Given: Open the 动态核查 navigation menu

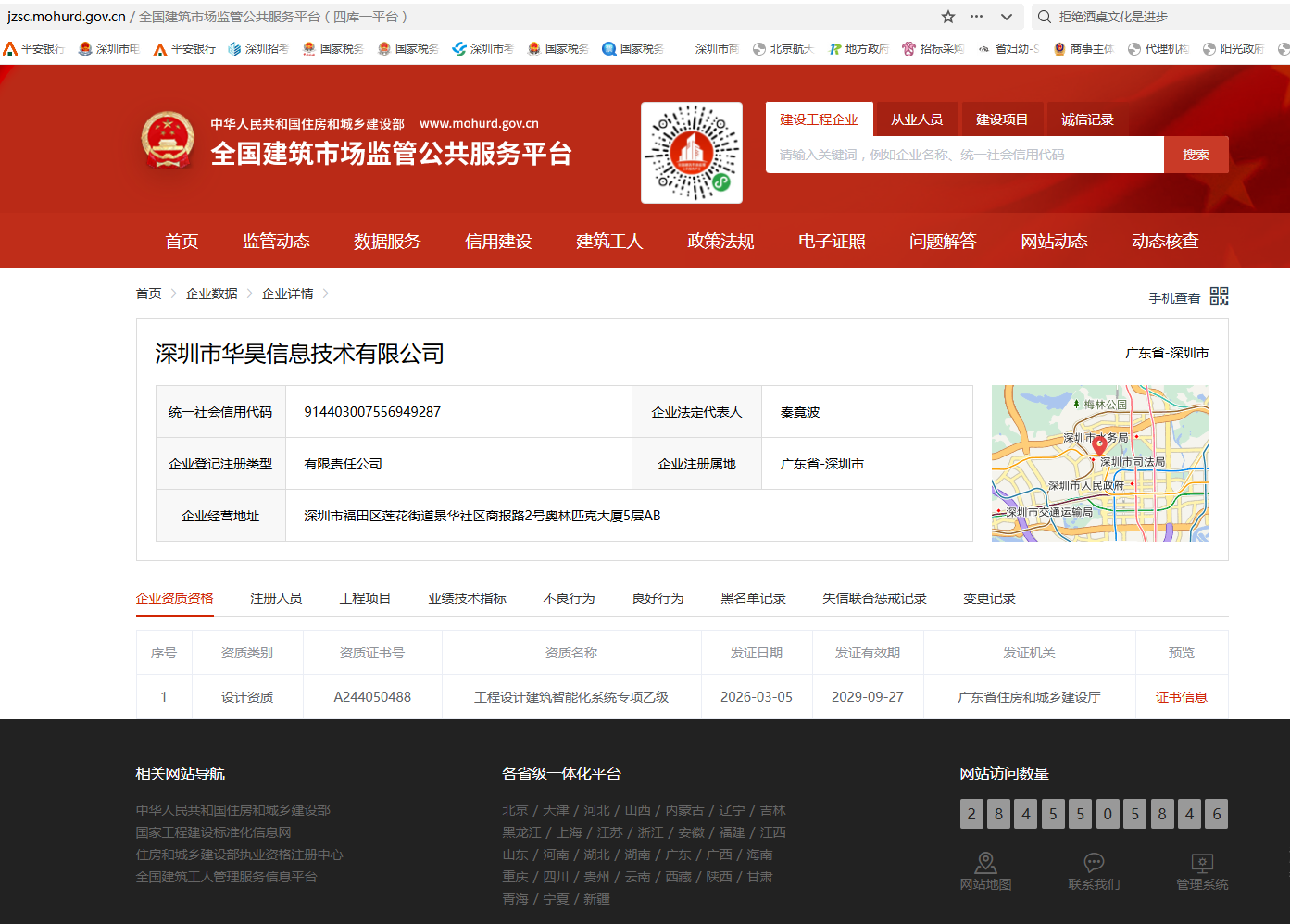Looking at the screenshot, I should pos(1166,242).
